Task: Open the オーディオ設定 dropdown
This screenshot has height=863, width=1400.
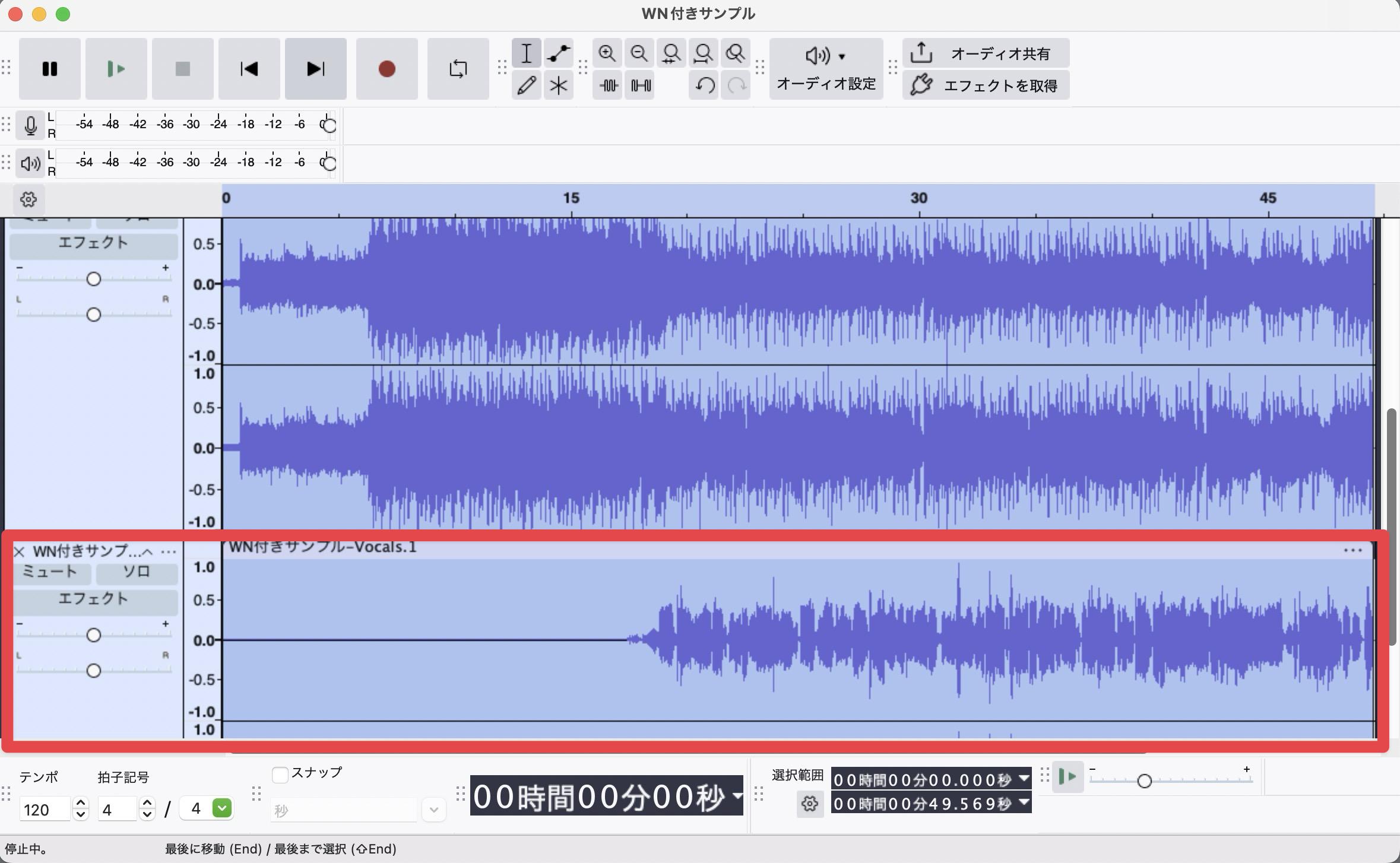Action: 826,69
